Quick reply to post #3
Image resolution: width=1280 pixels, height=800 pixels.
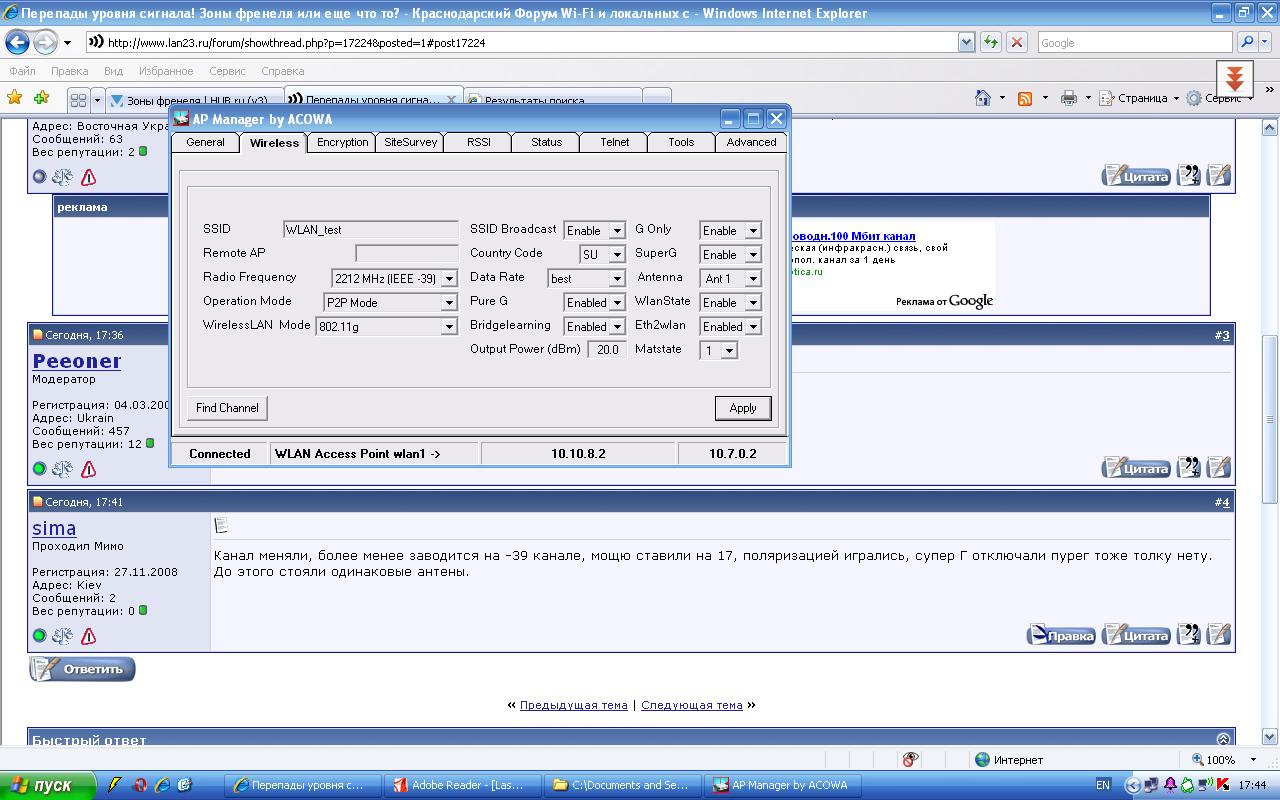tap(1219, 467)
